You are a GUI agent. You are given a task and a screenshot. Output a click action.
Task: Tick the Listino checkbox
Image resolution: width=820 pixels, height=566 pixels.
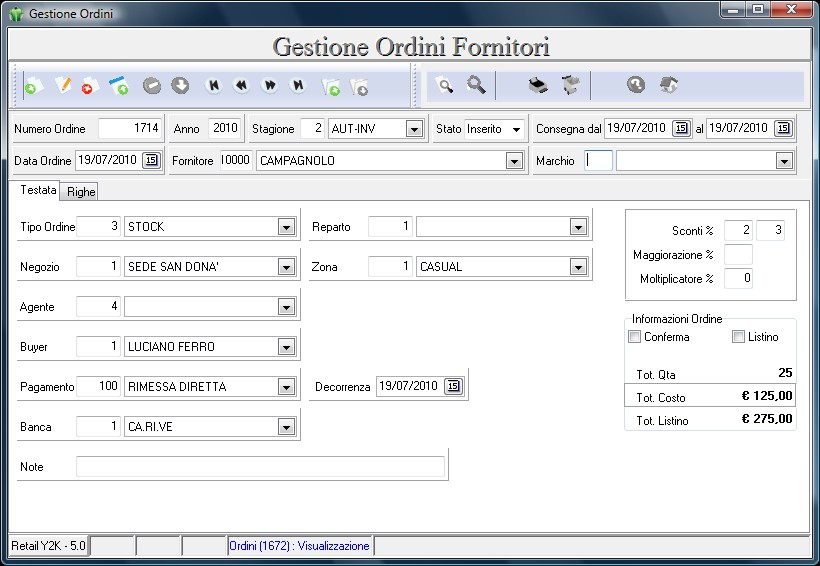[x=738, y=337]
